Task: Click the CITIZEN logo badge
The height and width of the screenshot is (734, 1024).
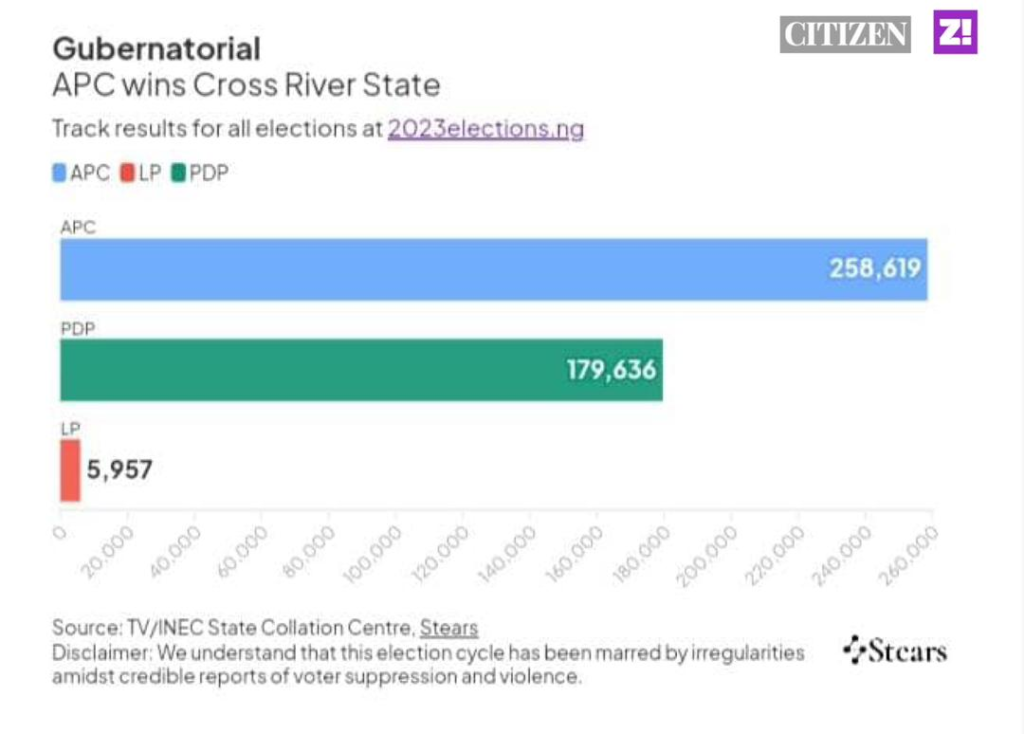Action: click(845, 34)
